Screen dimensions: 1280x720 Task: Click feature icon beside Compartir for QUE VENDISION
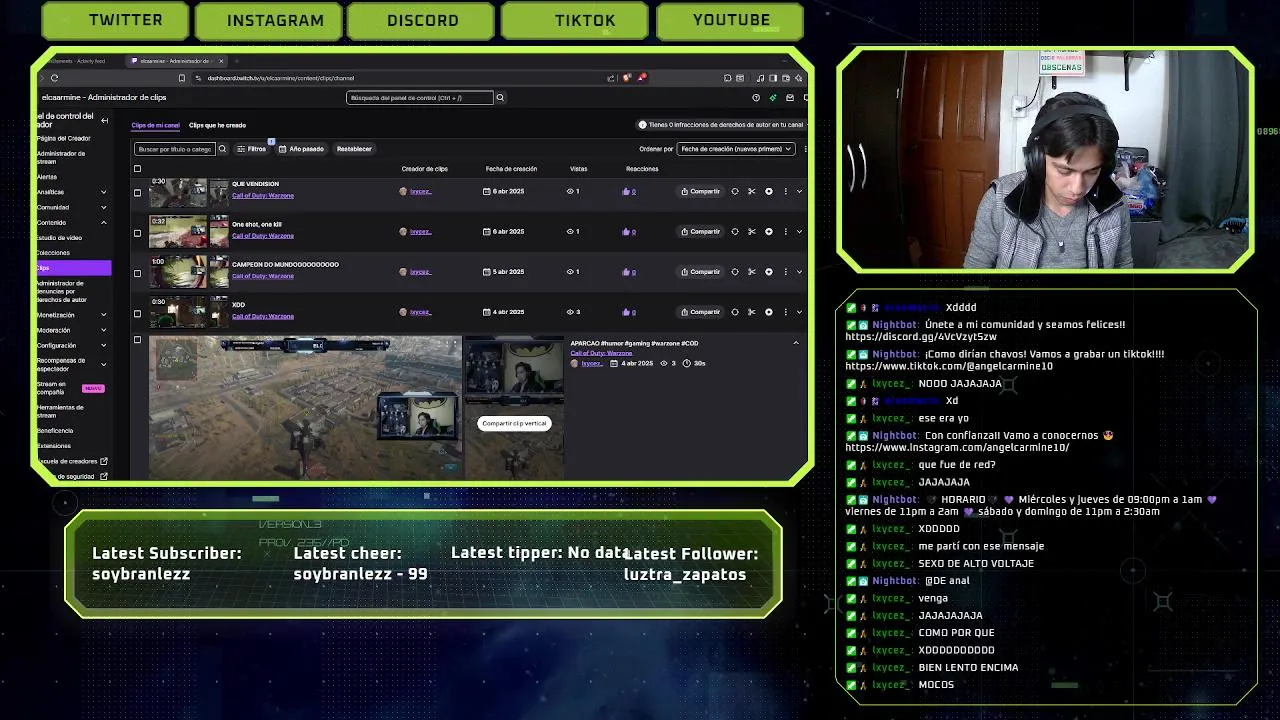[x=735, y=191]
